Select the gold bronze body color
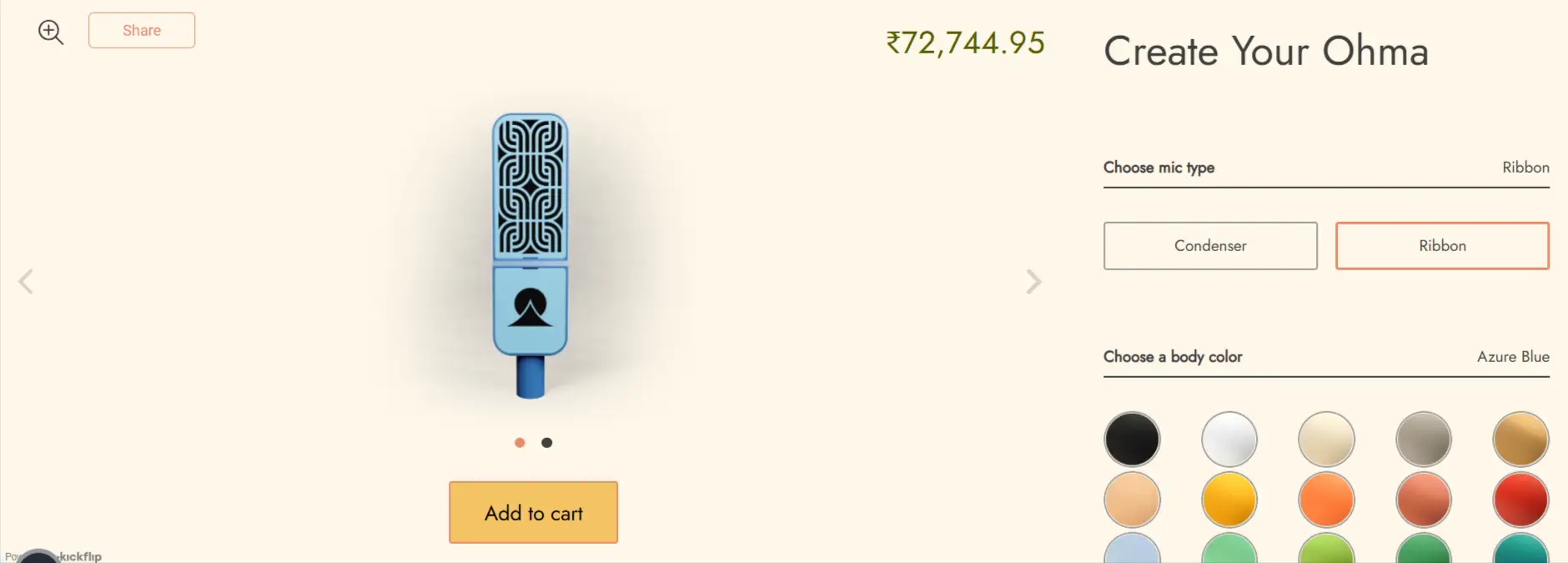 tap(1520, 440)
